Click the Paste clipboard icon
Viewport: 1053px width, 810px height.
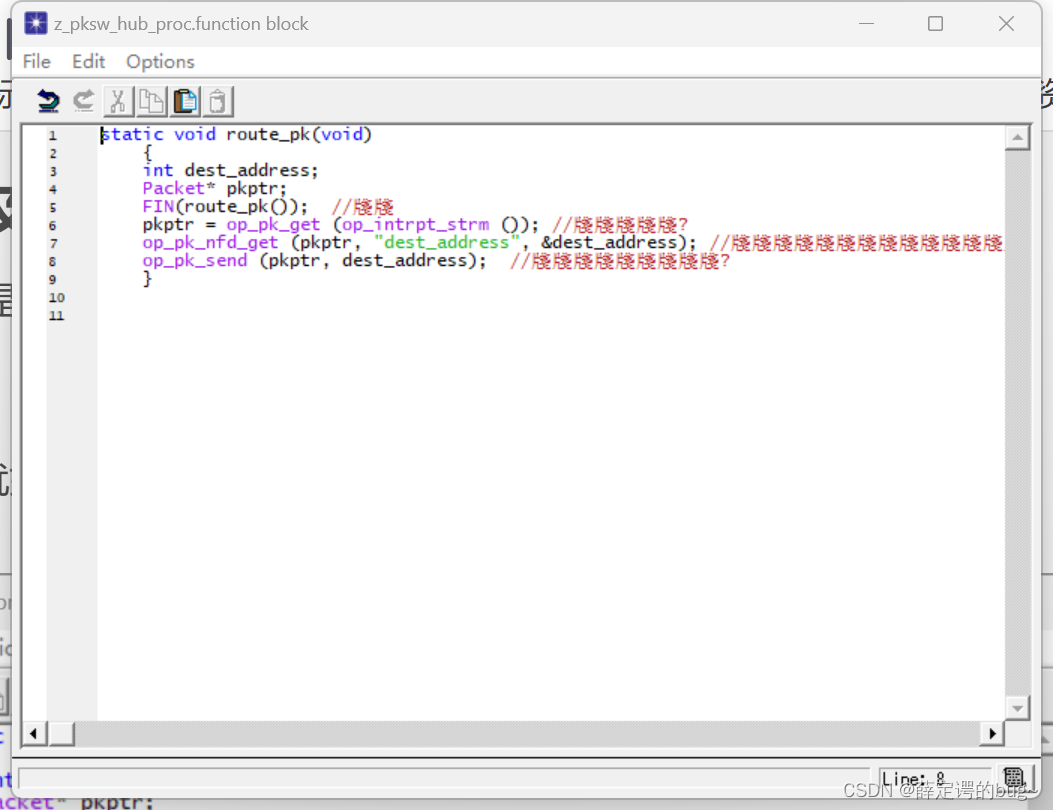tap(184, 100)
